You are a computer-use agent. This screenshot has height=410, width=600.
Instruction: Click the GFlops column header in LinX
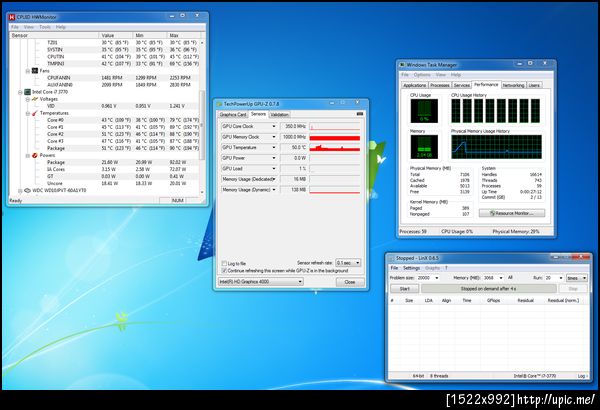tap(494, 301)
